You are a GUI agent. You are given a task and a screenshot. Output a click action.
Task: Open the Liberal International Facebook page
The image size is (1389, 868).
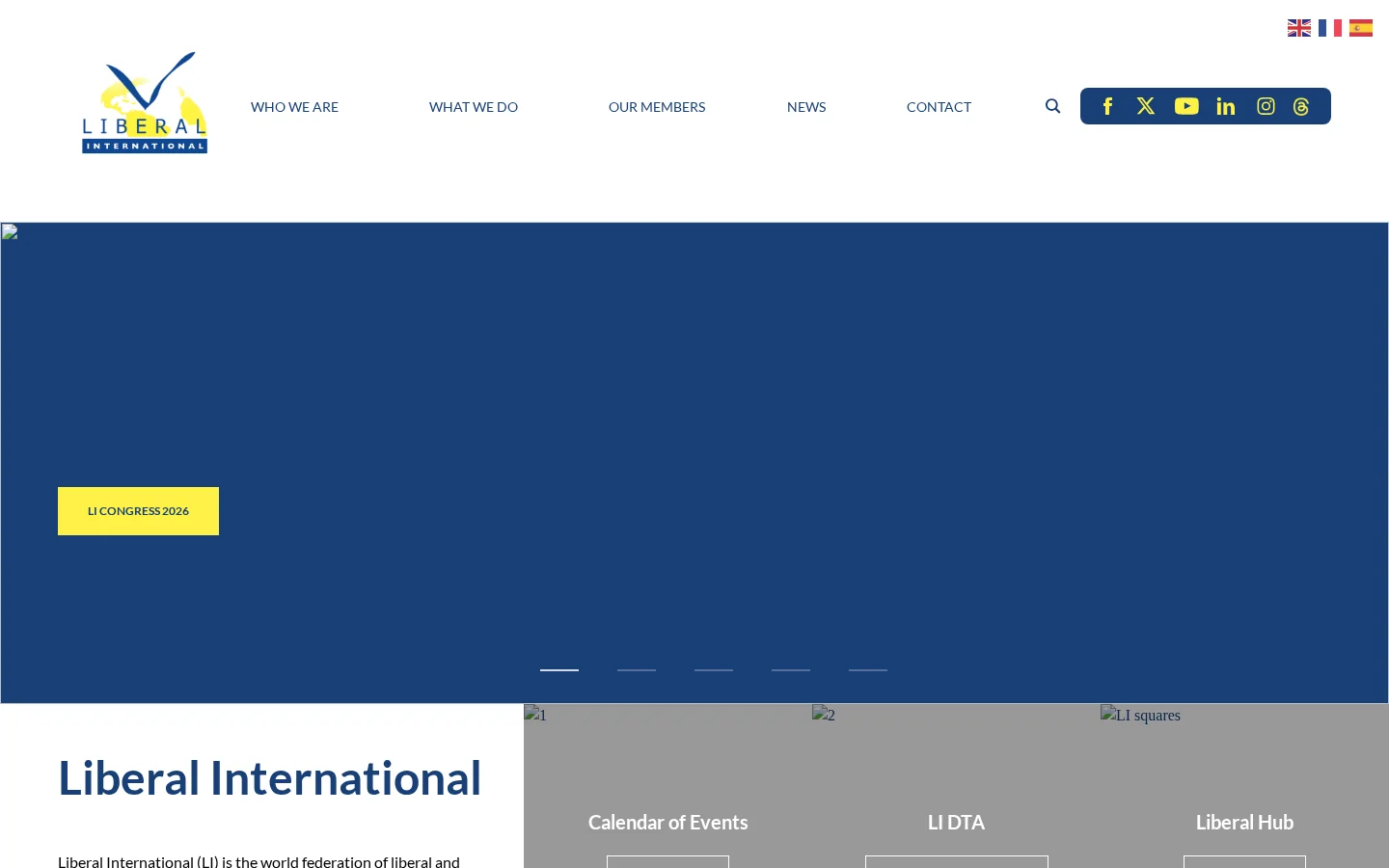[1107, 106]
